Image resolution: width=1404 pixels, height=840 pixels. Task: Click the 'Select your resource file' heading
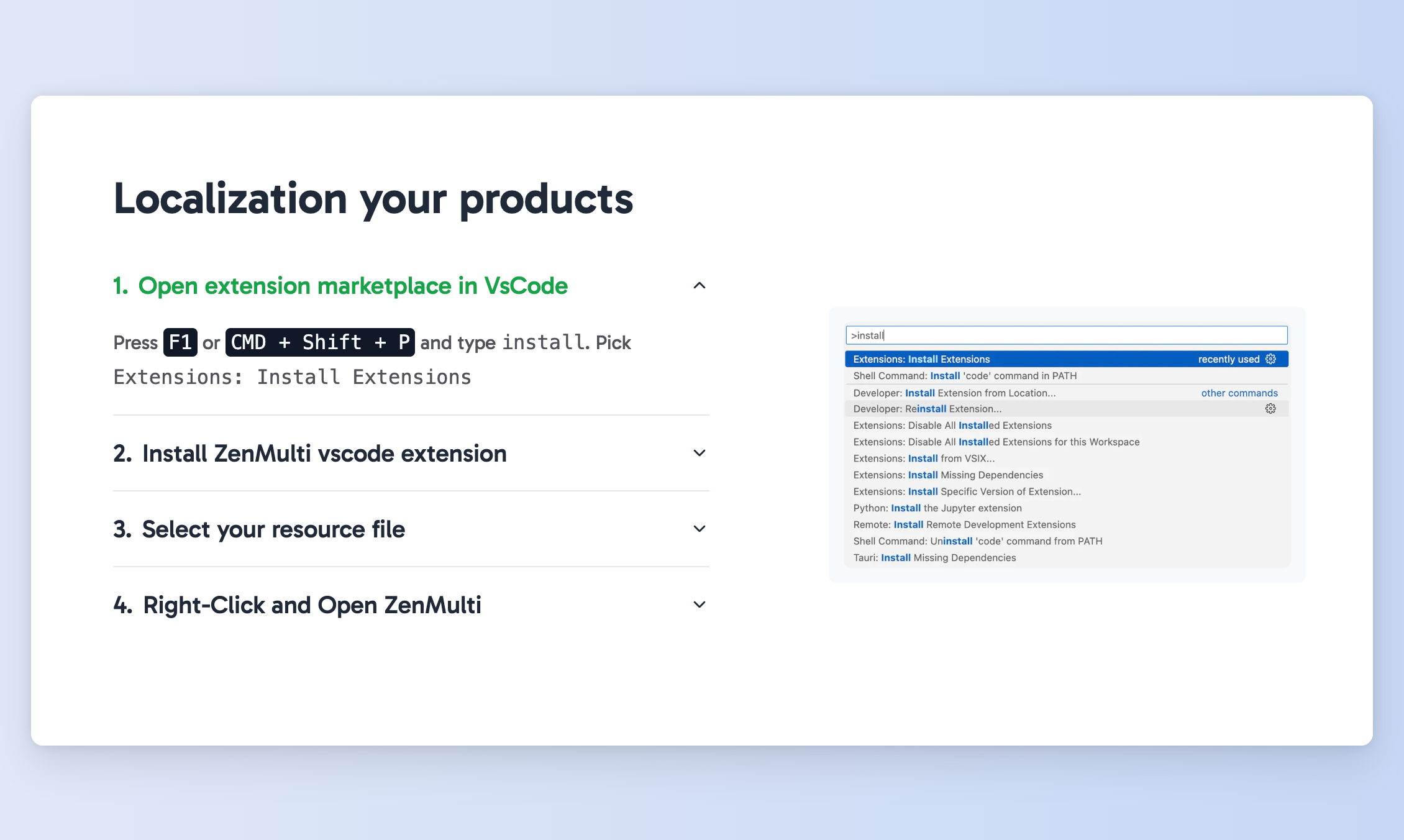273,529
